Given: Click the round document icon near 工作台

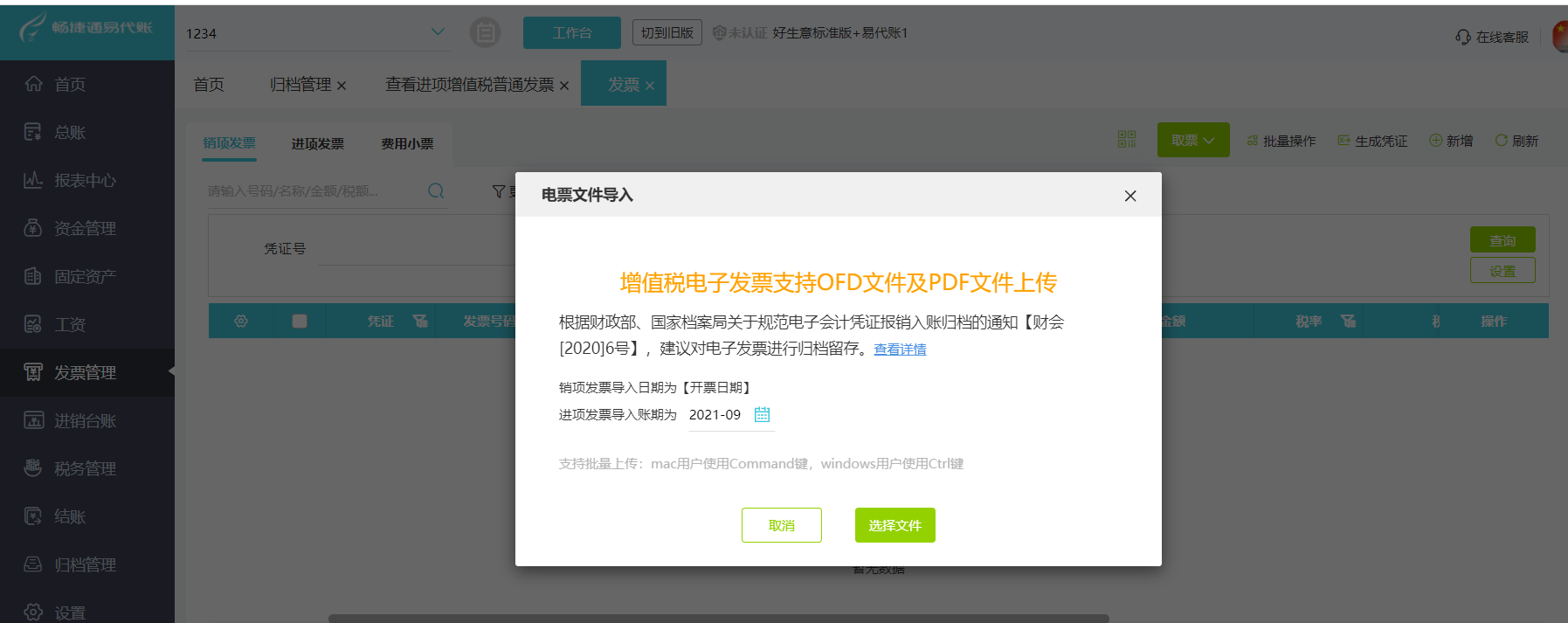Looking at the screenshot, I should pos(486,33).
